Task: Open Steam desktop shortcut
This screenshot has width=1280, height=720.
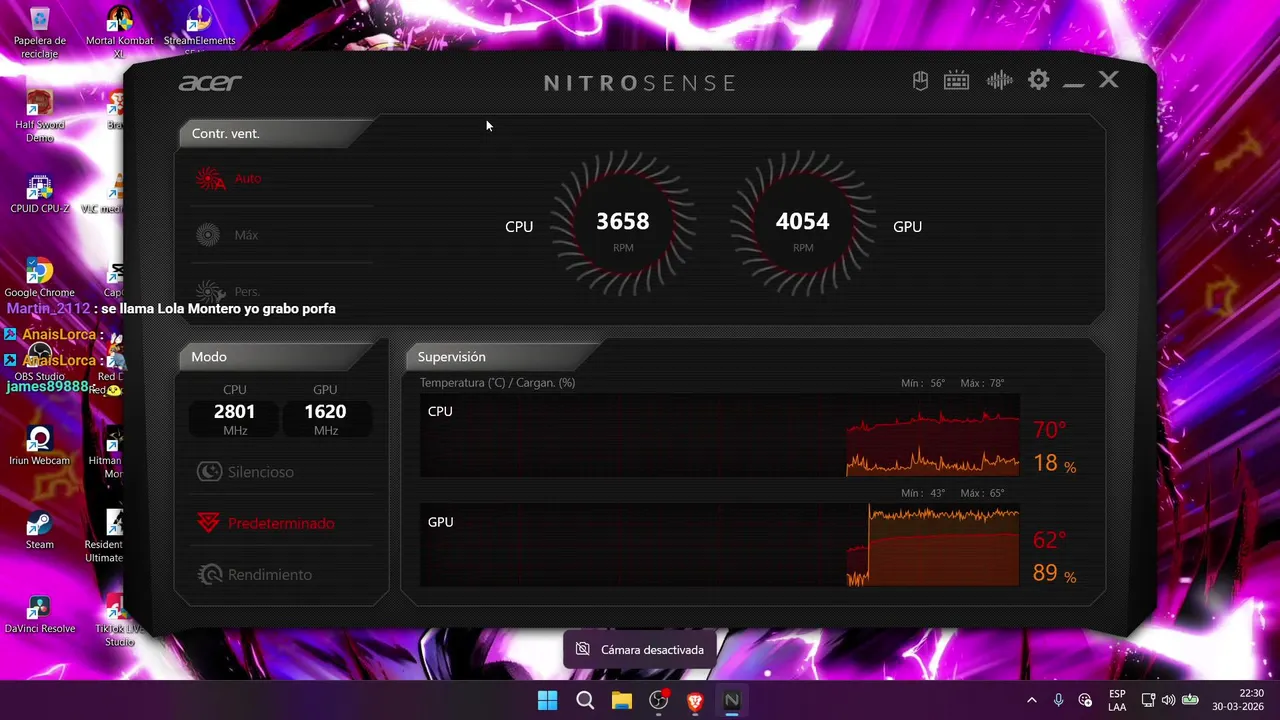Action: 40,530
